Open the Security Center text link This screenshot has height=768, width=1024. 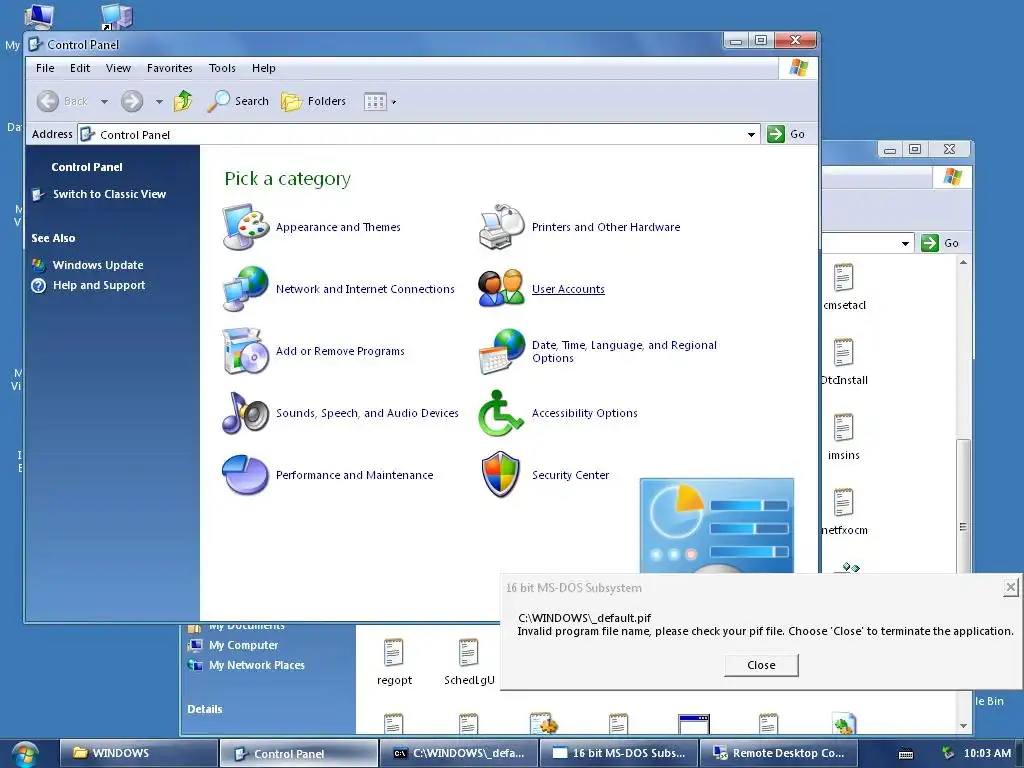570,475
